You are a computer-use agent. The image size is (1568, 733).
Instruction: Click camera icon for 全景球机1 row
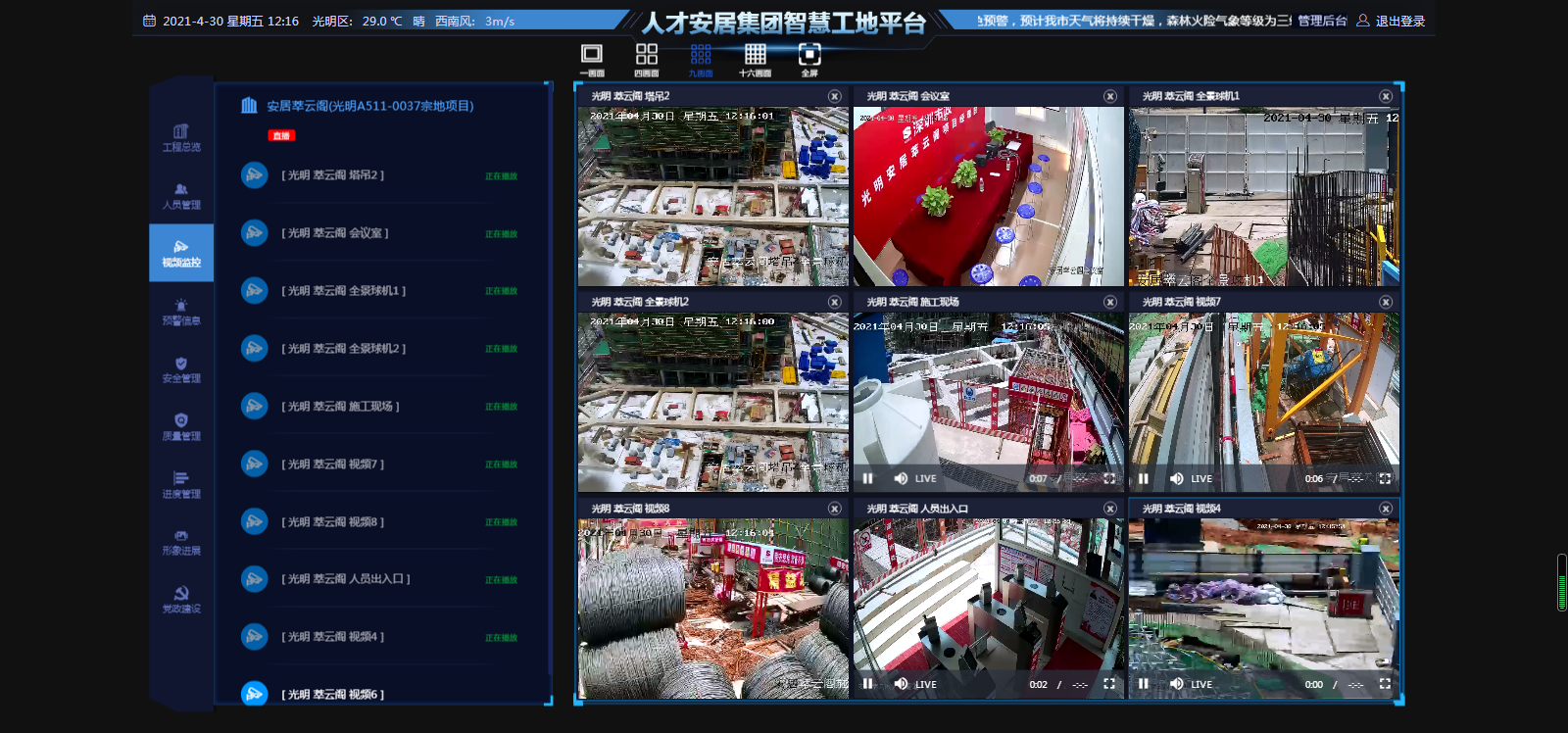(255, 291)
